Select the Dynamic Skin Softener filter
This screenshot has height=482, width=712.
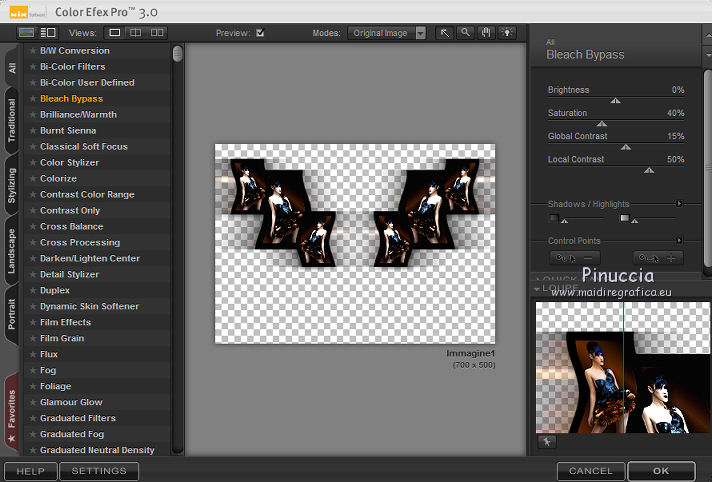[89, 306]
